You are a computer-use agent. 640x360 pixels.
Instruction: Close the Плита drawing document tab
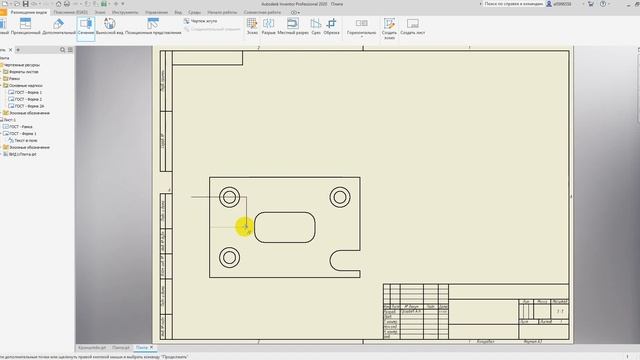[151, 347]
